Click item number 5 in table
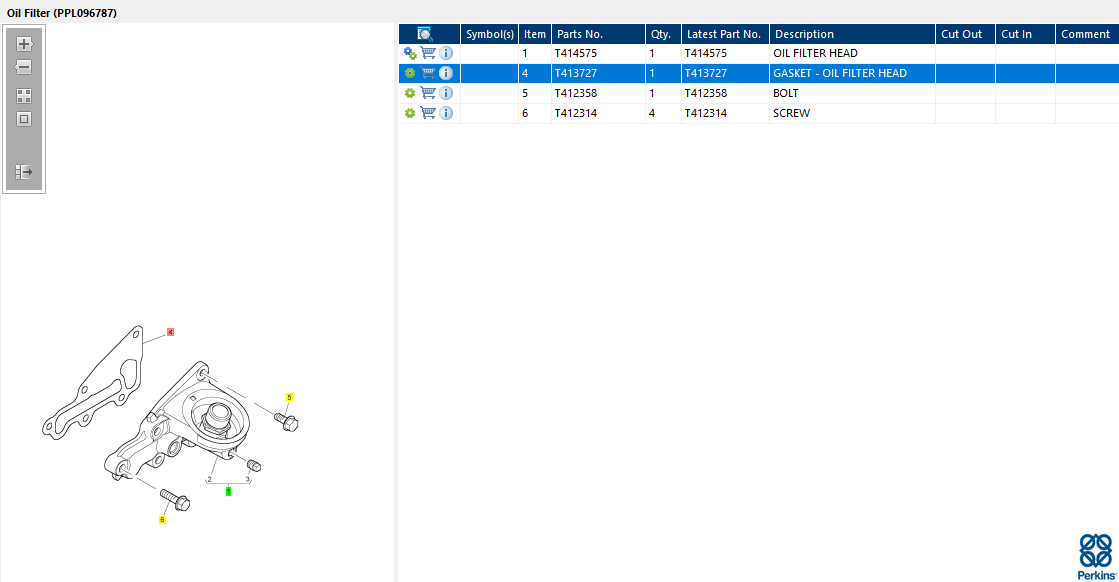The width and height of the screenshot is (1119, 582). (525, 93)
